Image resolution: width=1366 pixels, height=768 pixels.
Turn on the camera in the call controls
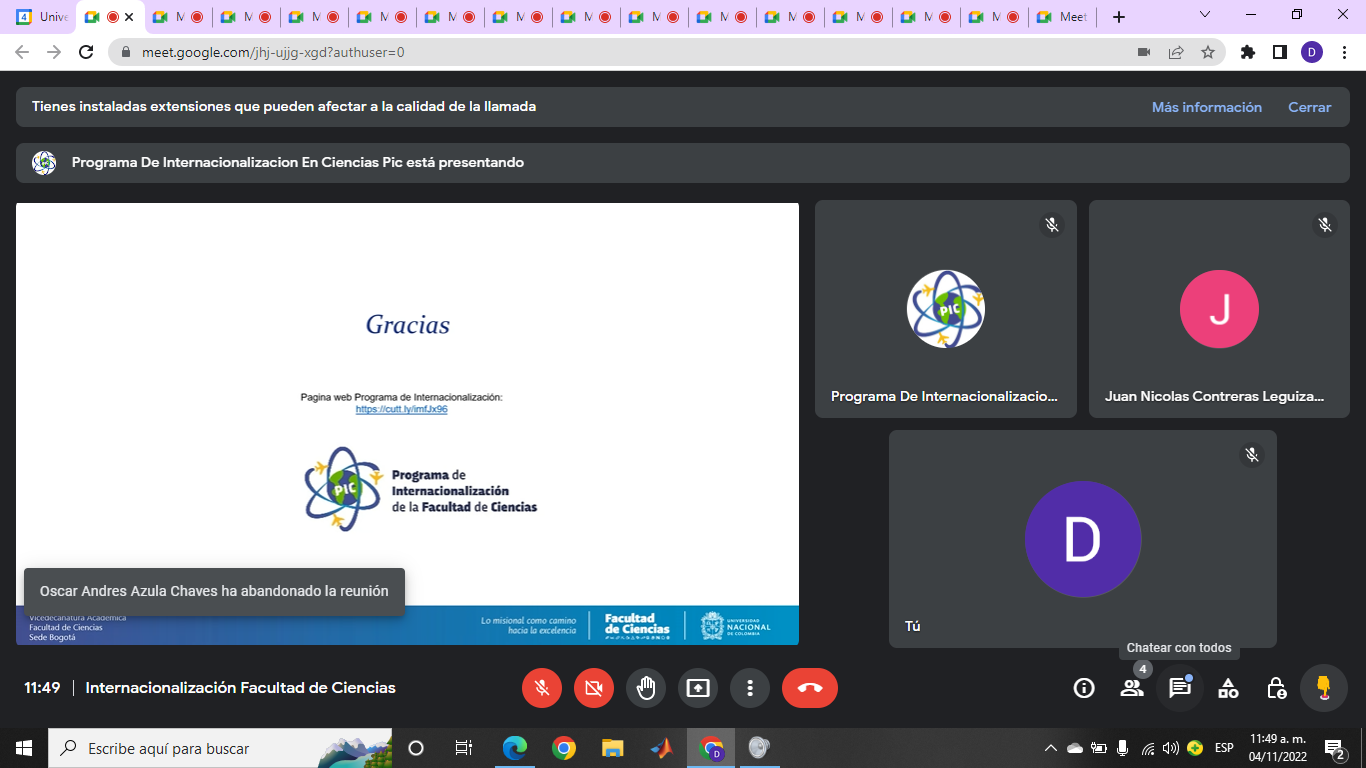point(594,688)
